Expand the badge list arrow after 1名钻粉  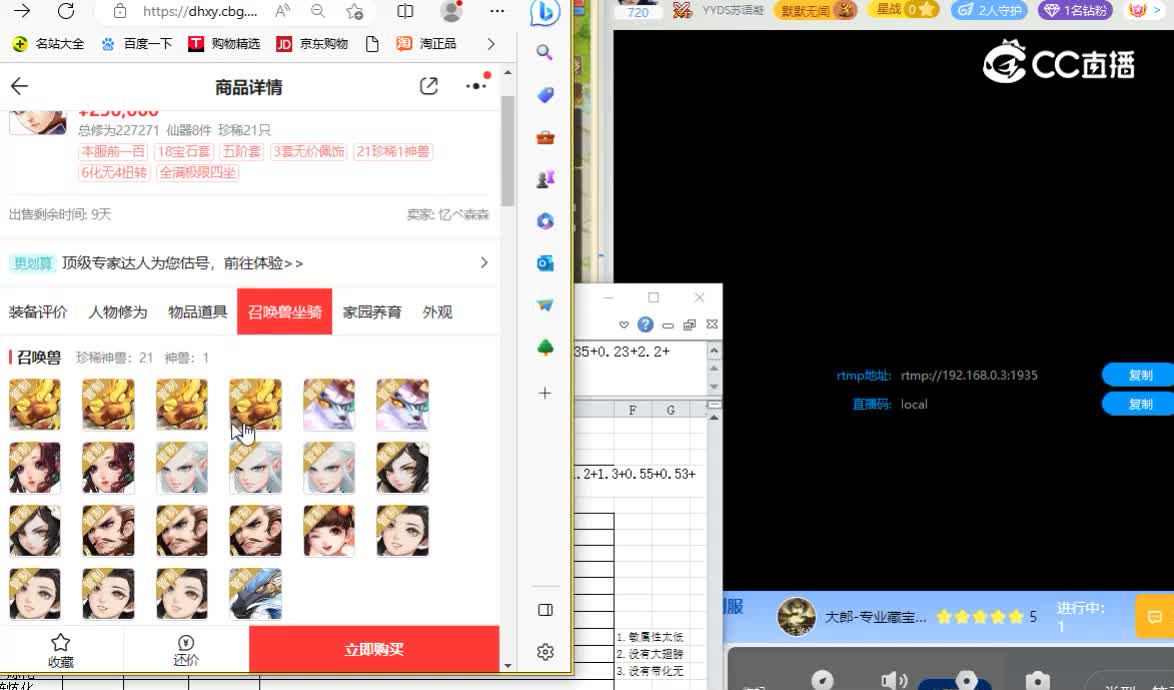coord(1158,10)
